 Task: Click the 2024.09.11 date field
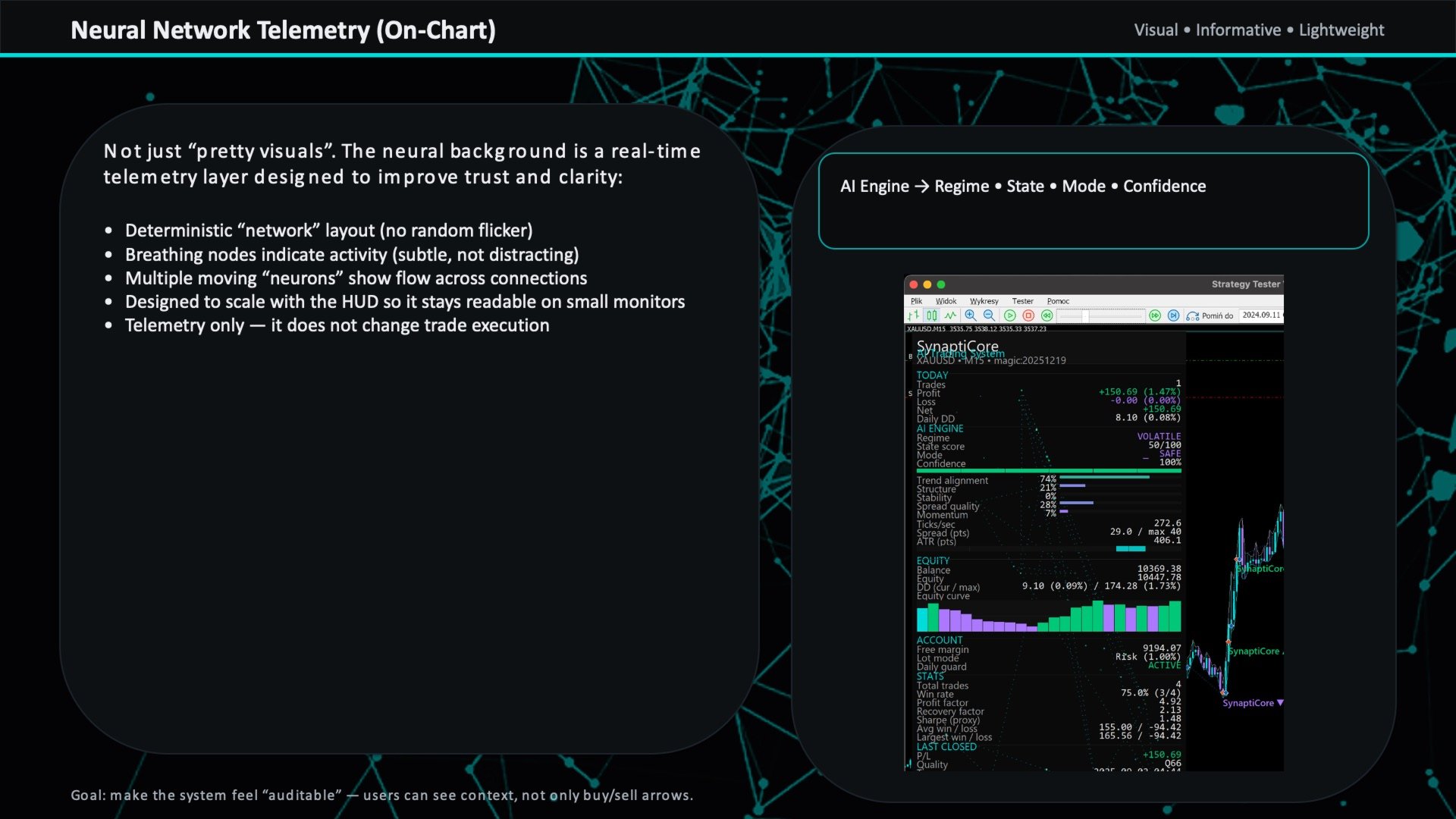point(1261,315)
